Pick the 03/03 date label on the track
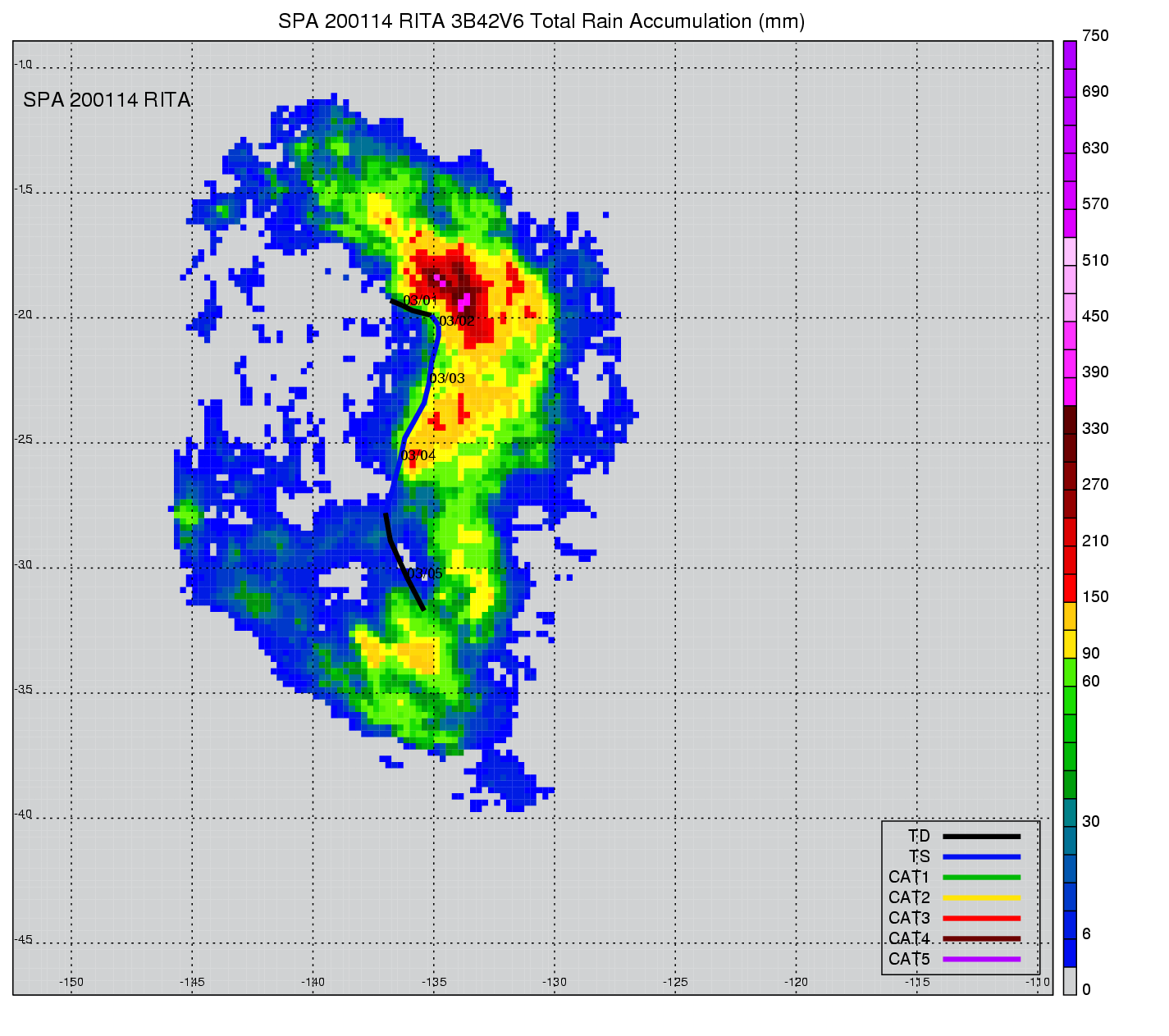Viewport: 1169px width, 1036px height. (447, 378)
